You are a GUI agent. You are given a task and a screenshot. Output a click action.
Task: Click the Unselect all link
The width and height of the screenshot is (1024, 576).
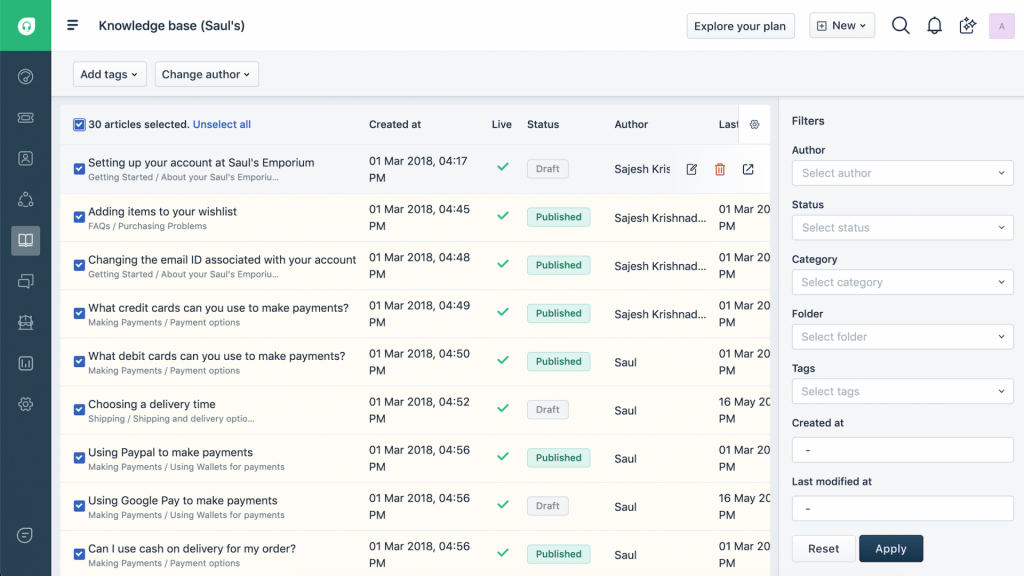[x=222, y=125]
